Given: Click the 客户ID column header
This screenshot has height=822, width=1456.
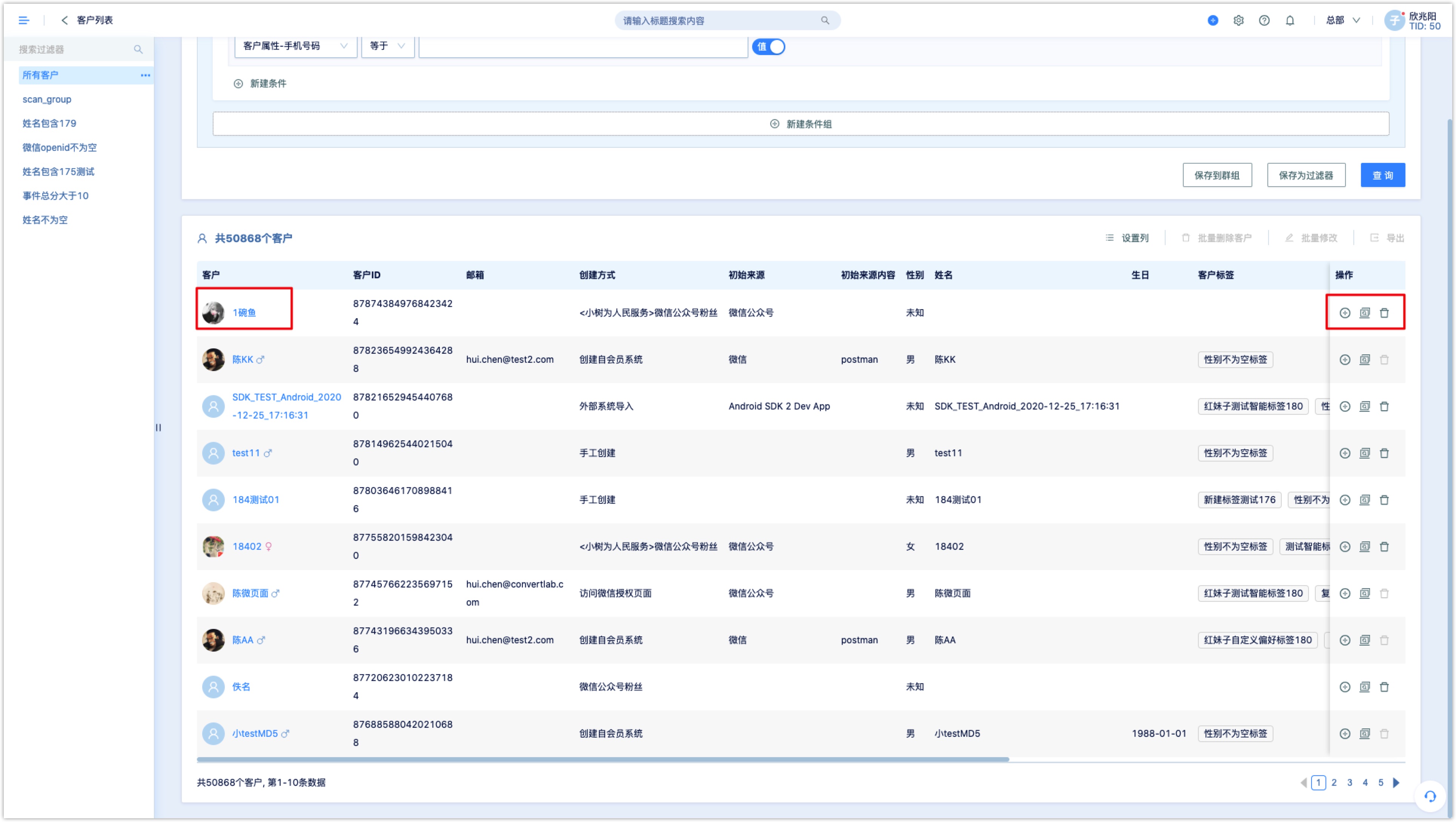Looking at the screenshot, I should pos(366,275).
